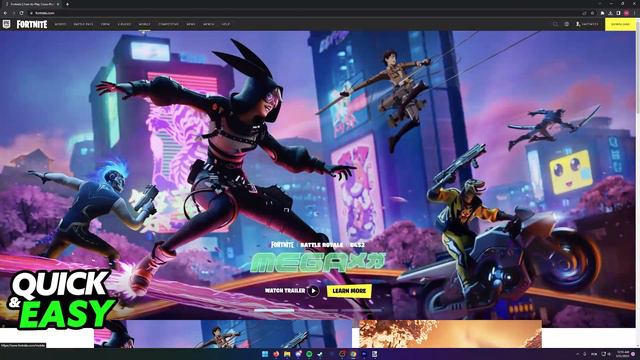The height and width of the screenshot is (360, 640).
Task: Click the yellow Learn More button
Action: pyautogui.click(x=349, y=291)
